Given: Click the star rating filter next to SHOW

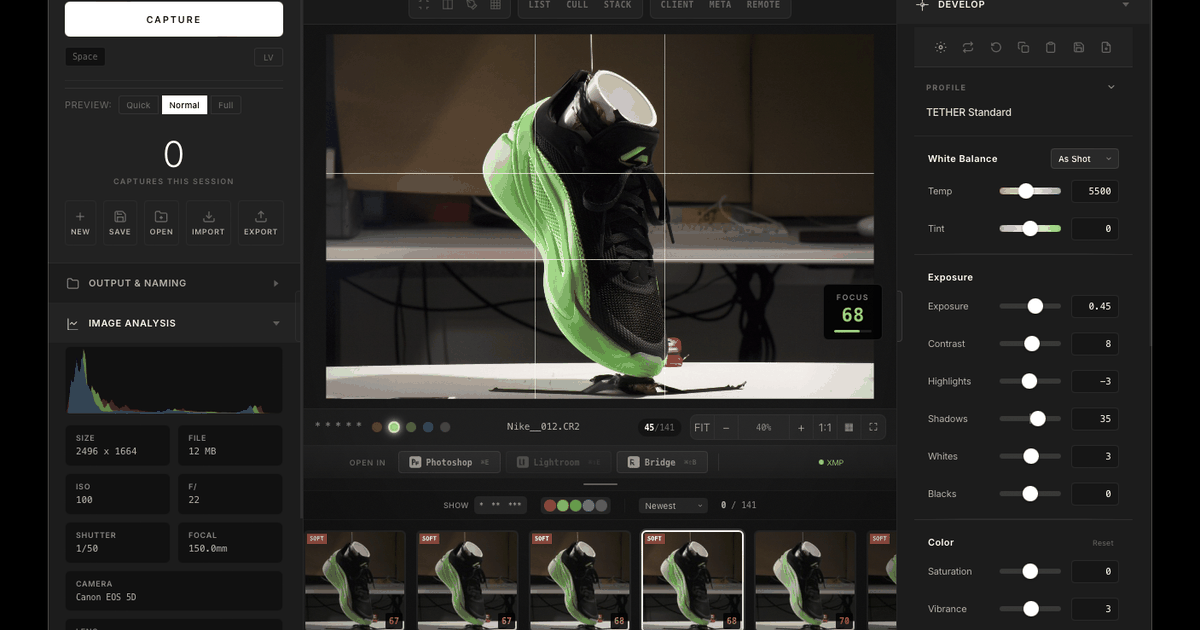Looking at the screenshot, I should (x=500, y=505).
